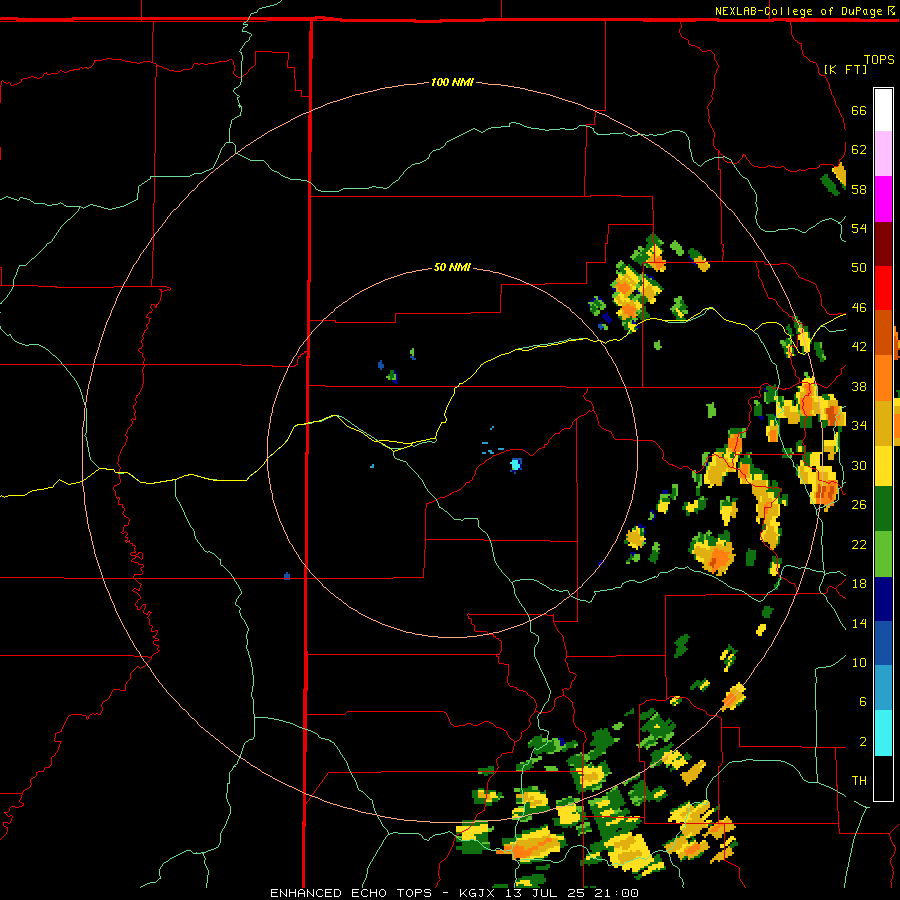Pick the black TH legend swatch

(883, 778)
